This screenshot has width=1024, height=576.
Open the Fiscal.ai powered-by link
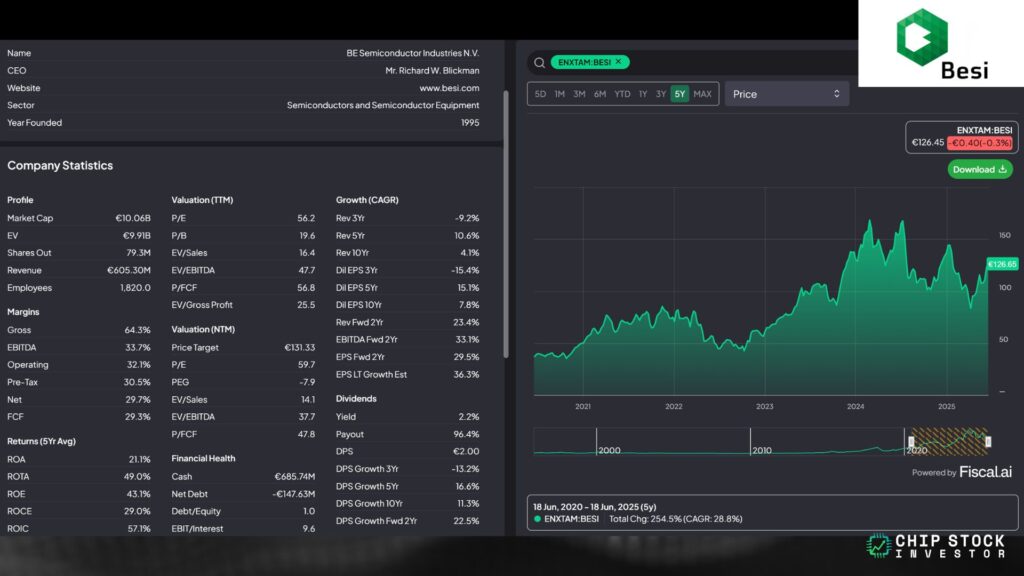tap(985, 472)
